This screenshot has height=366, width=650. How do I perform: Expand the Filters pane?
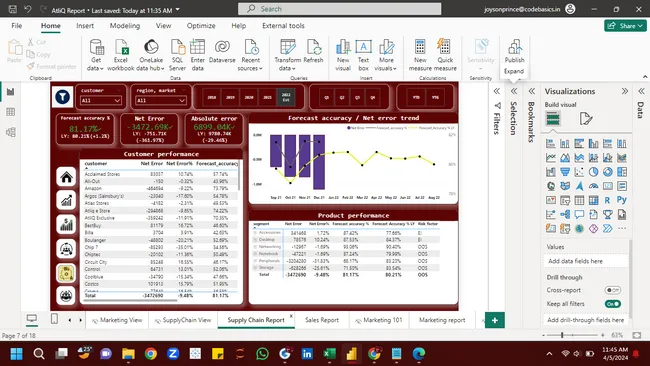click(497, 91)
